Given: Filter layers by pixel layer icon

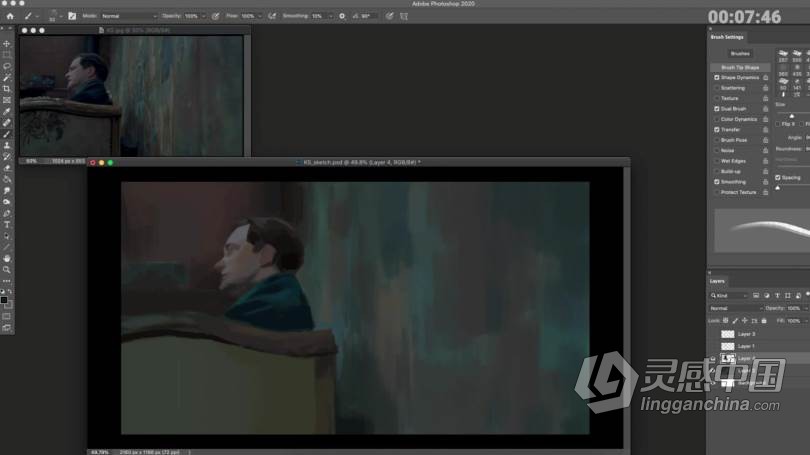Looking at the screenshot, I should point(756,295).
